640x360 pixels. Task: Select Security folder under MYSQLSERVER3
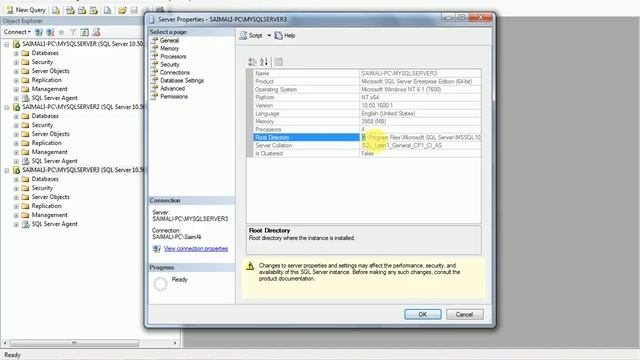click(42, 188)
